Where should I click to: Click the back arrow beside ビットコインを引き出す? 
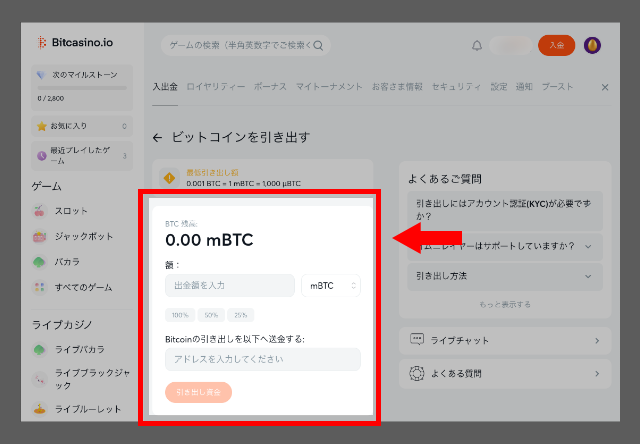tap(157, 136)
